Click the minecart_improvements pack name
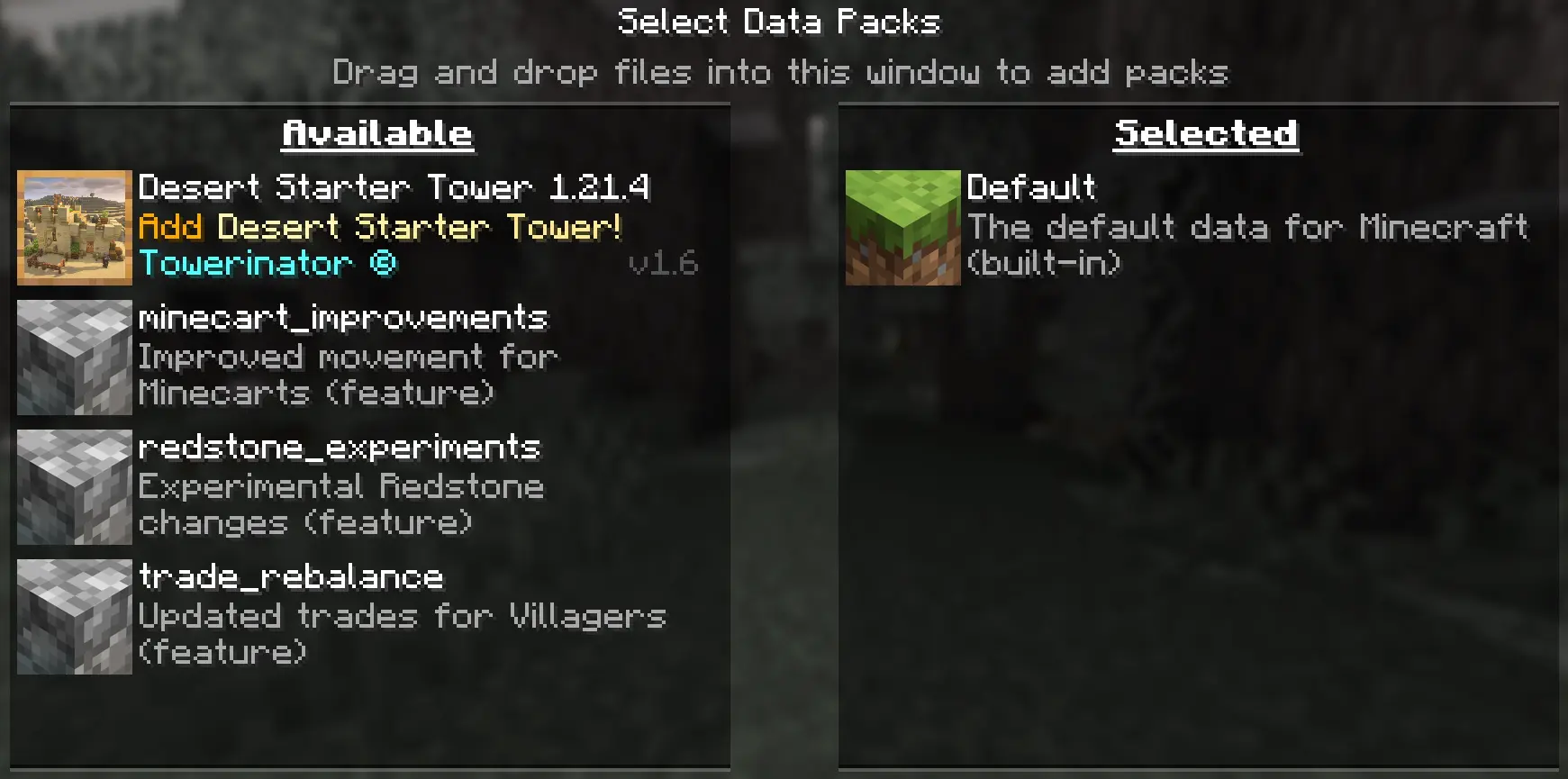The height and width of the screenshot is (779, 1568). tap(343, 318)
